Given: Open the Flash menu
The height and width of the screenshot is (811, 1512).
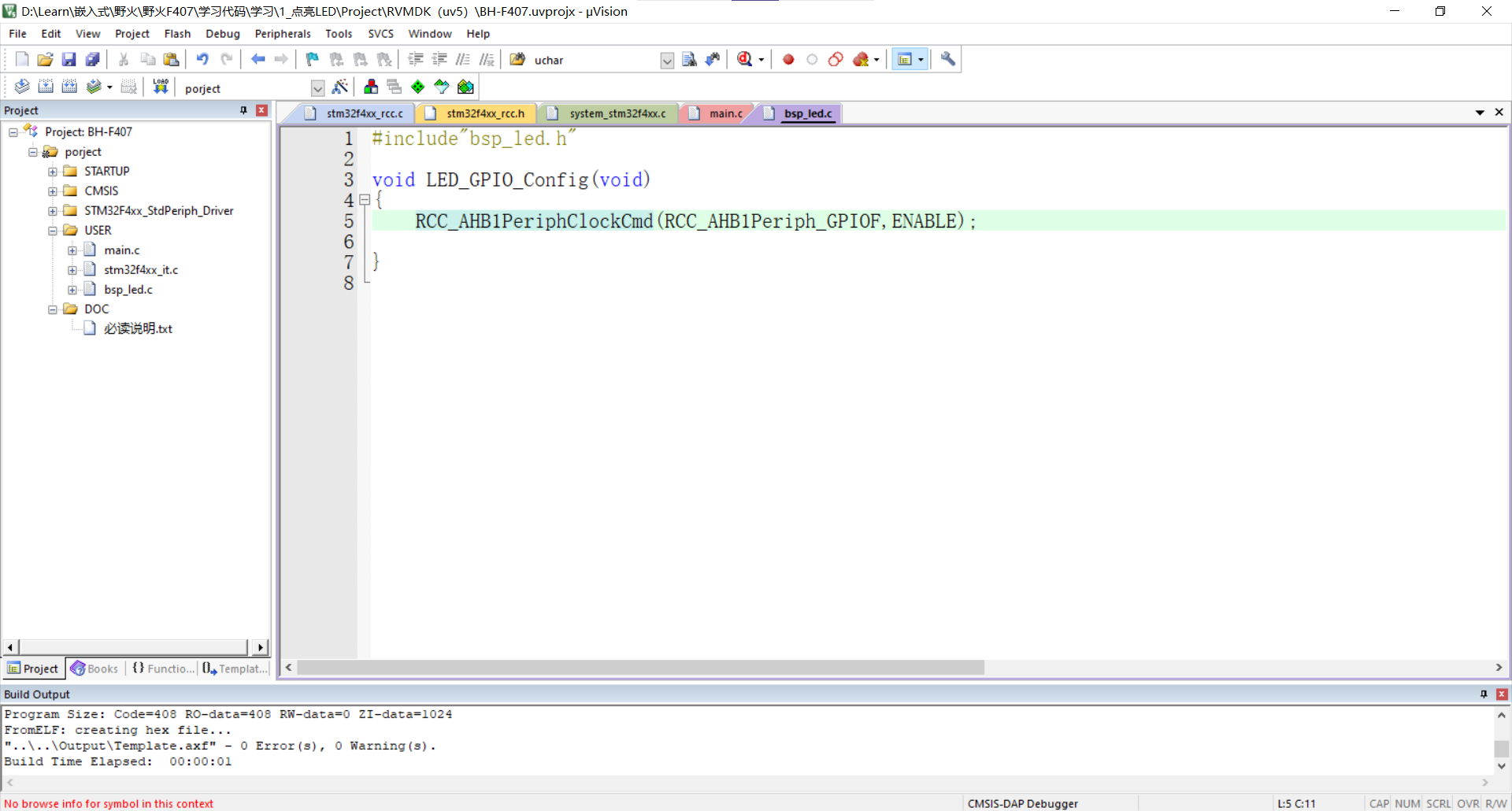Looking at the screenshot, I should click(x=177, y=34).
